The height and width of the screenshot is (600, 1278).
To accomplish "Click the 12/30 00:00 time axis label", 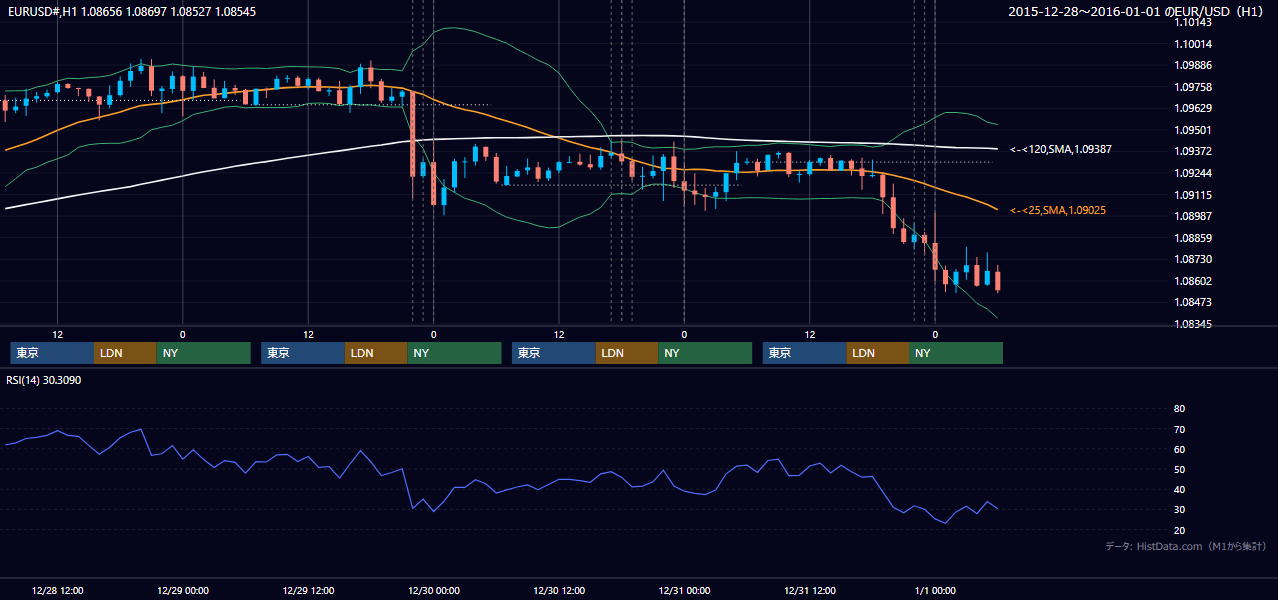I will click(x=433, y=590).
